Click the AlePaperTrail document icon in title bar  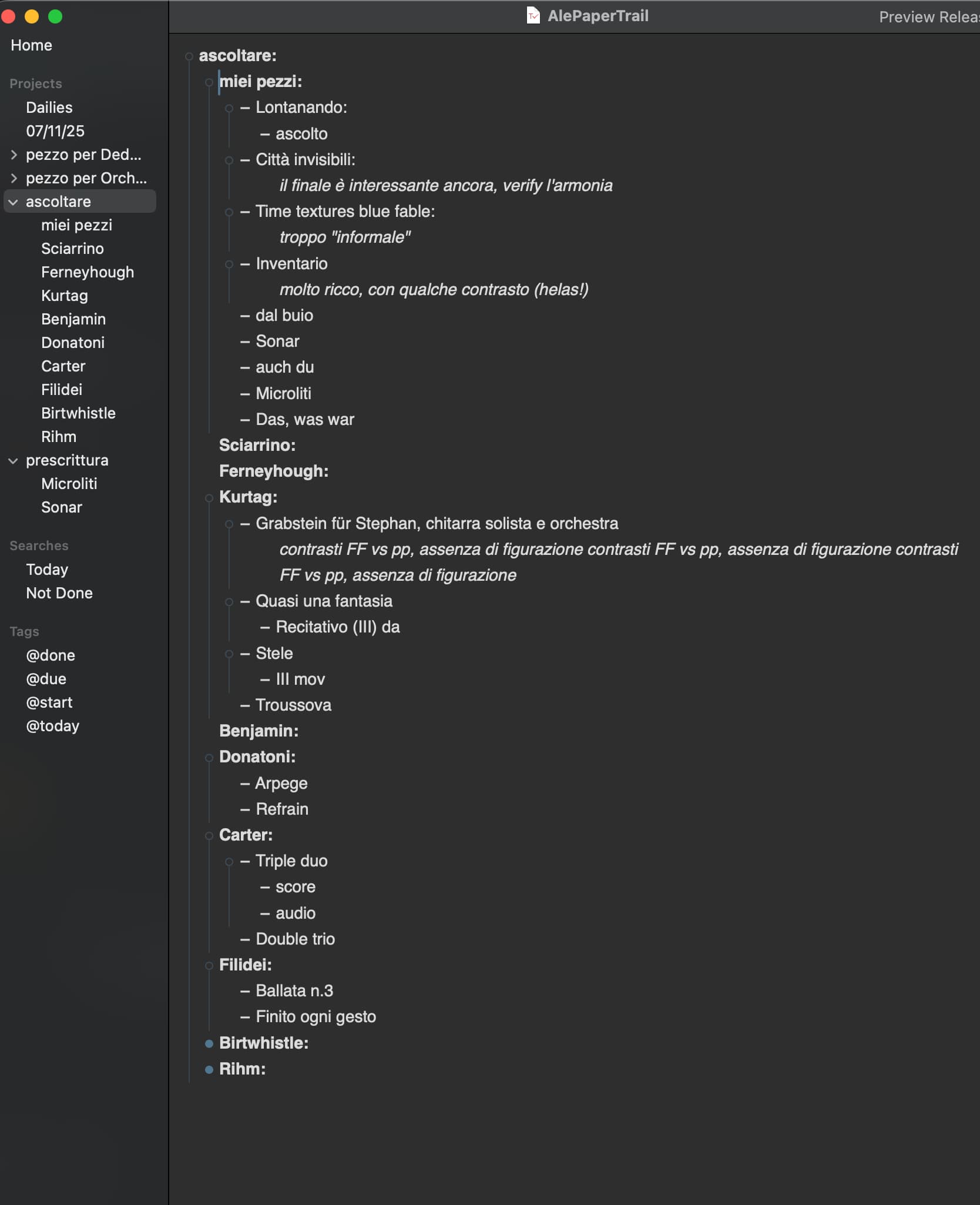533,16
